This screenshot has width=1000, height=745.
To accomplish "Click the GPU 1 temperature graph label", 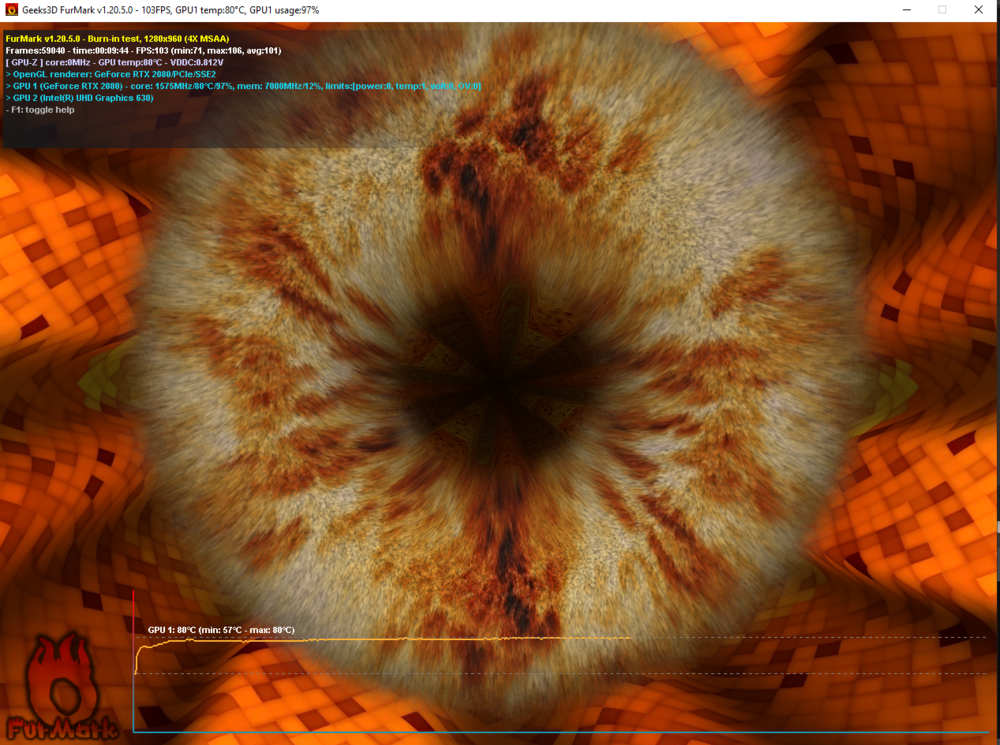I will click(221, 630).
